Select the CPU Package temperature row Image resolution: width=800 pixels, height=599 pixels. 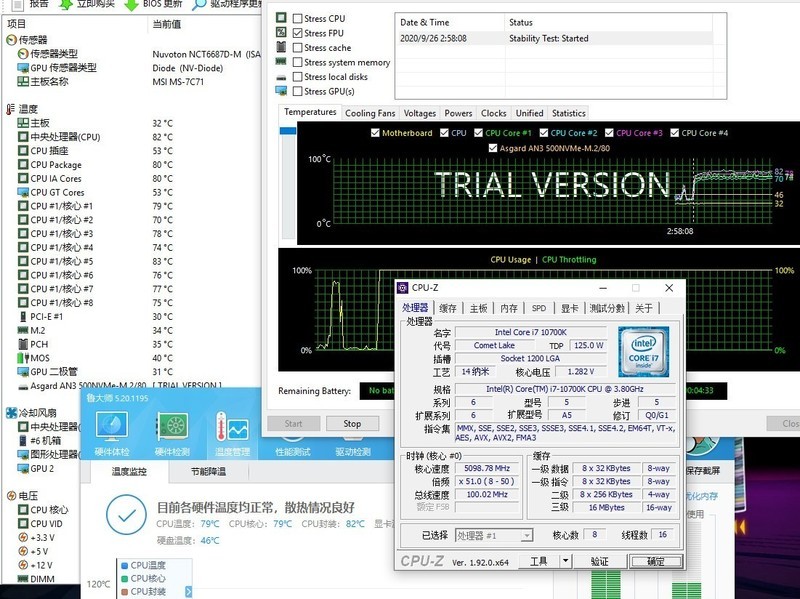56,165
